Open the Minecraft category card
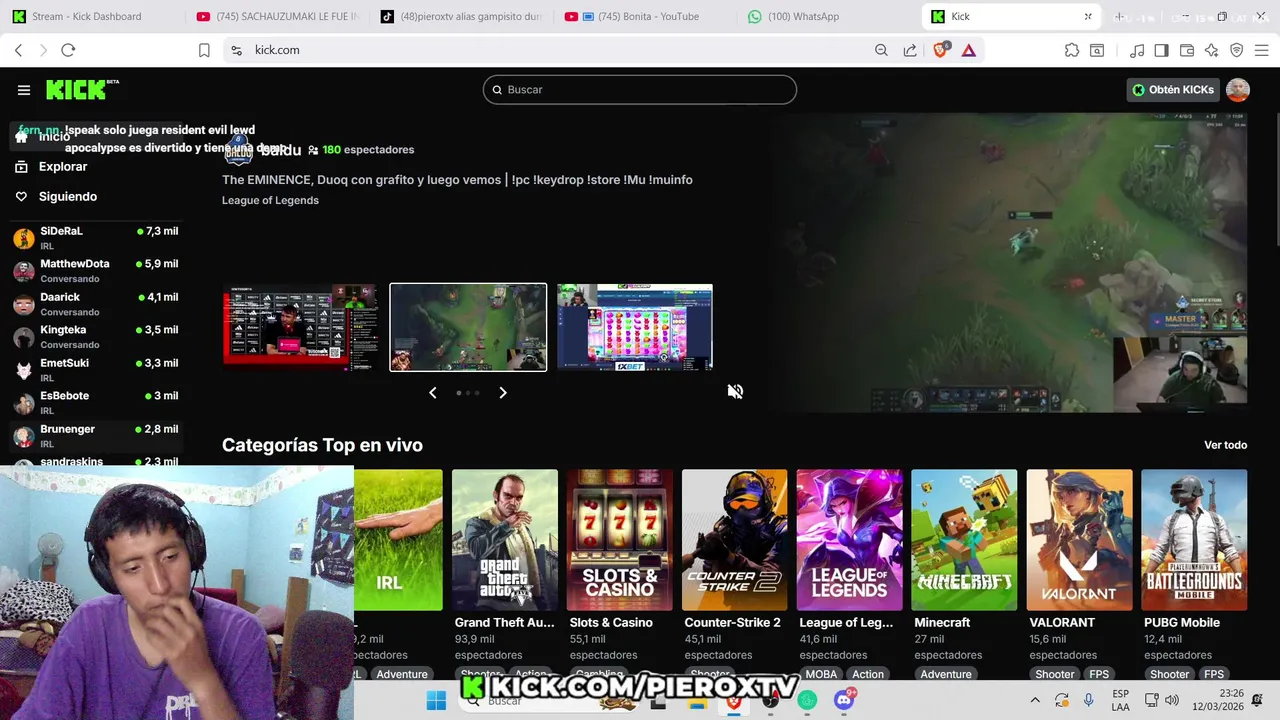This screenshot has width=1280, height=720. (964, 540)
